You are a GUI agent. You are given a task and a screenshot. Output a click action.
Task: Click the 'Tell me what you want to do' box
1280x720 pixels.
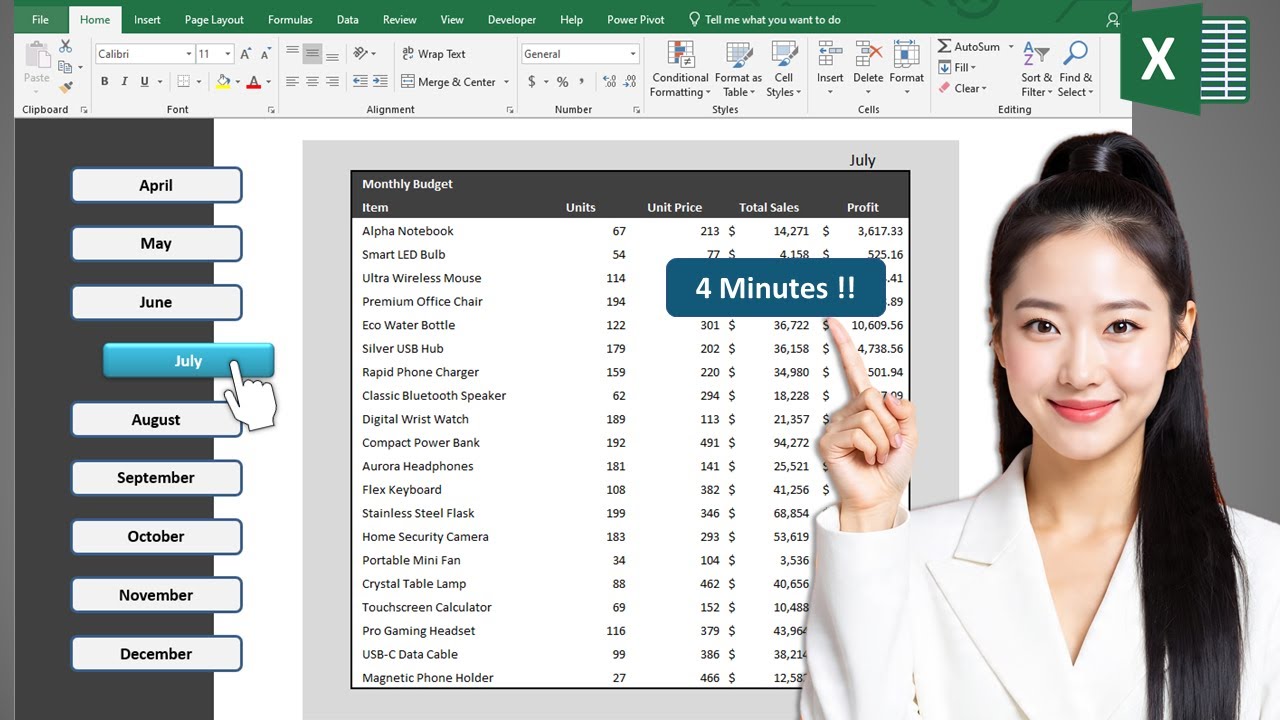765,19
